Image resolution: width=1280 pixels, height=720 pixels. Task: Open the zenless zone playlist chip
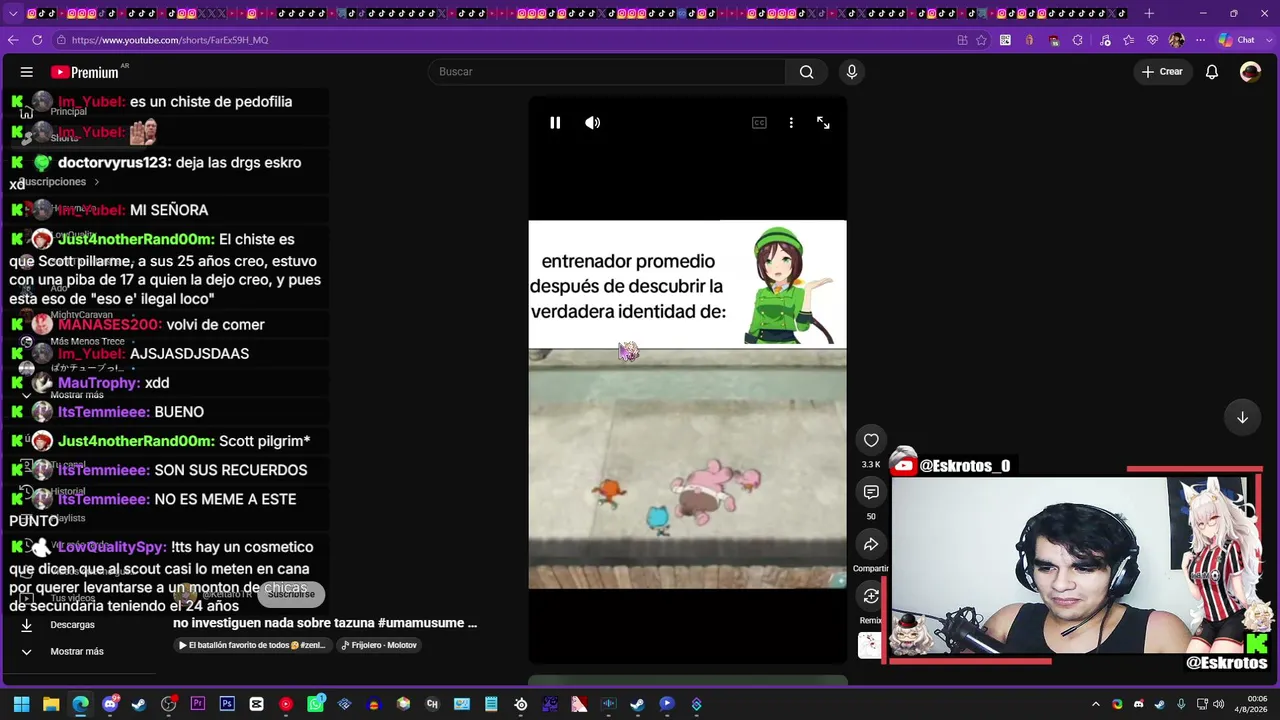click(x=252, y=645)
